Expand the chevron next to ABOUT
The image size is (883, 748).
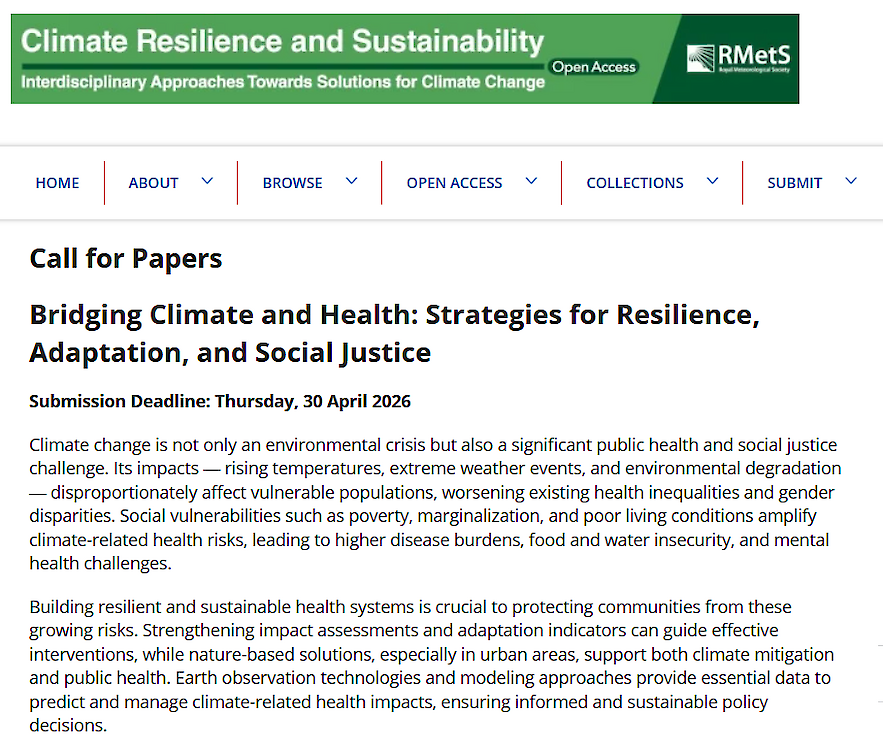[207, 182]
